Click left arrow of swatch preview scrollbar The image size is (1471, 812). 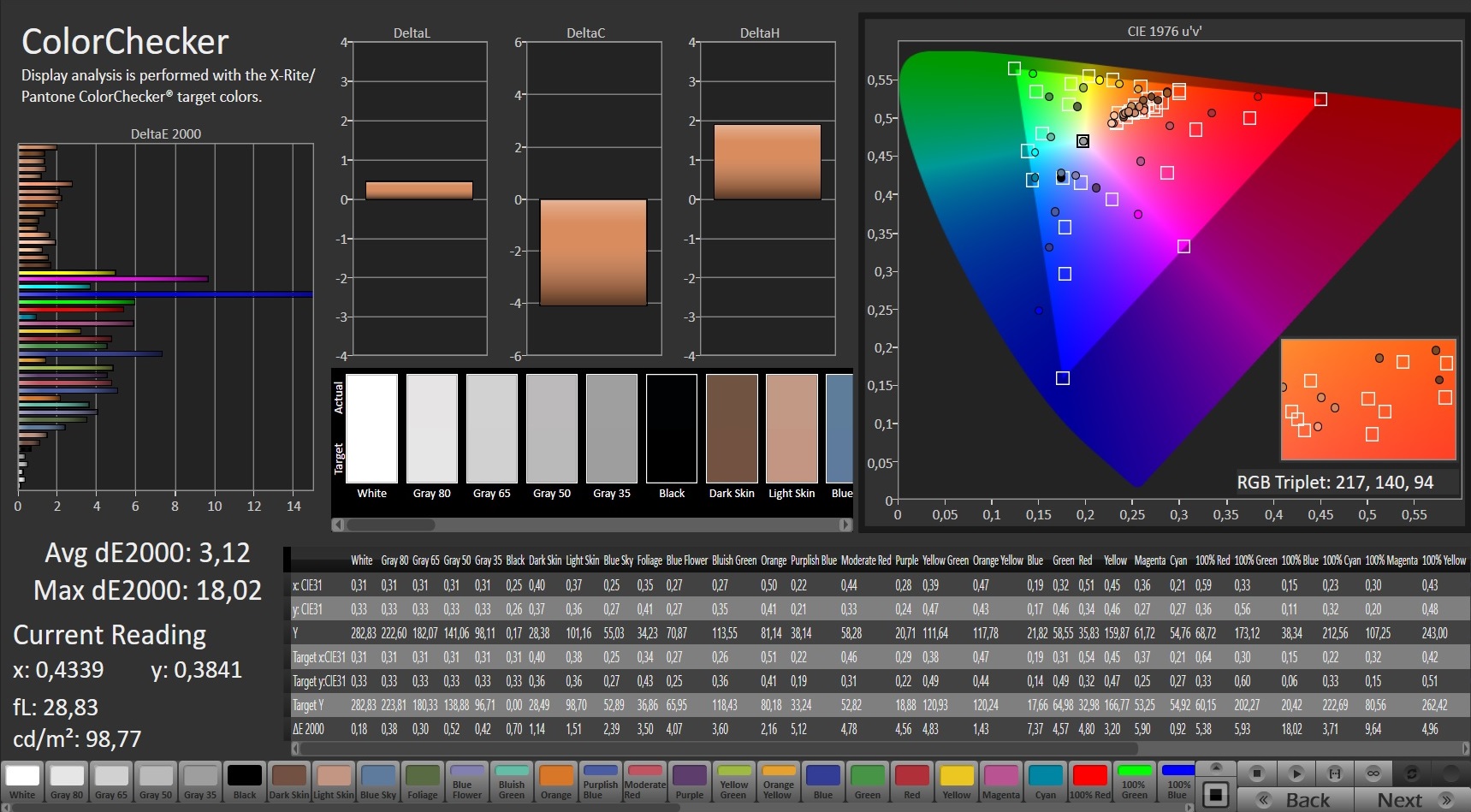pos(338,525)
